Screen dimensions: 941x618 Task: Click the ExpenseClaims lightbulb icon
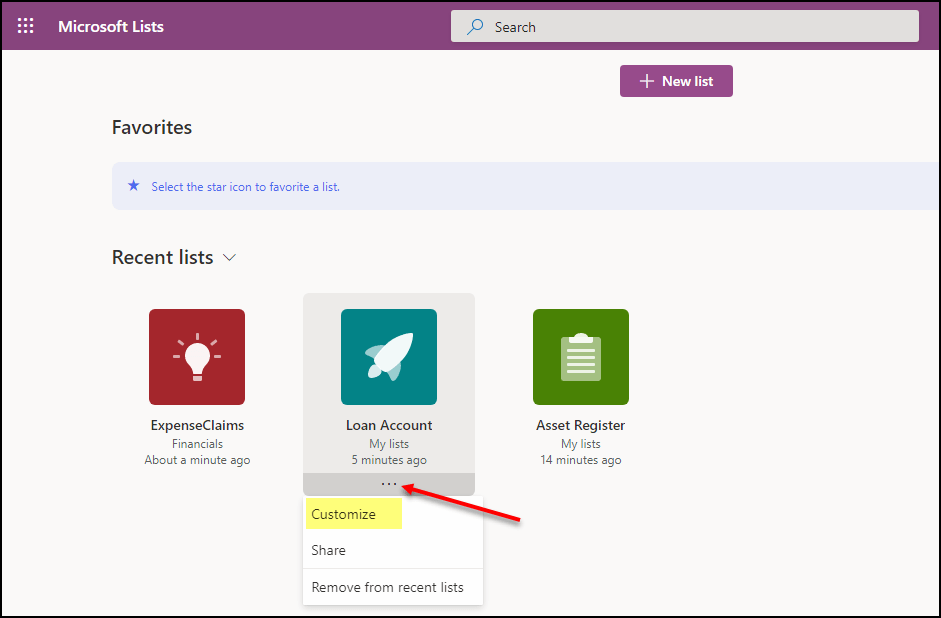pos(197,357)
